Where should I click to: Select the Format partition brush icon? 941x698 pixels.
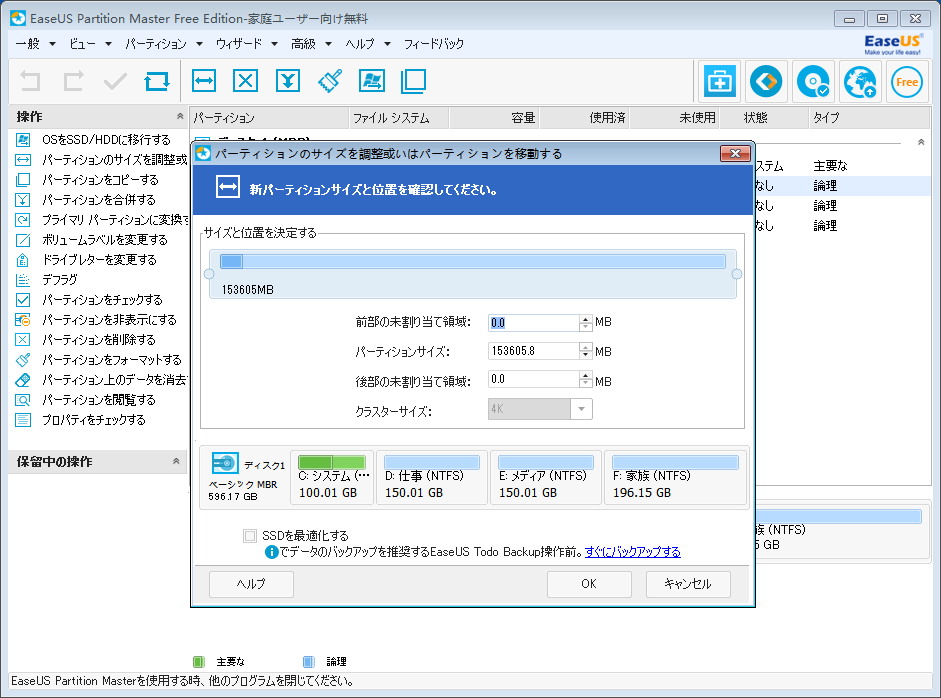point(330,81)
